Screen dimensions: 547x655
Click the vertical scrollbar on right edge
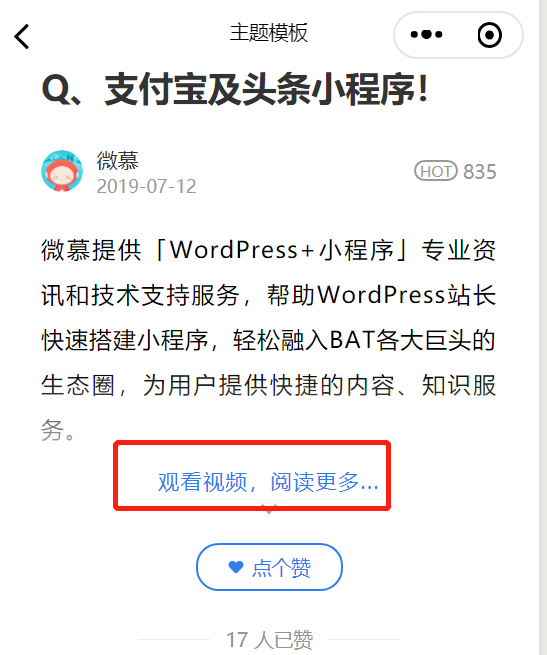point(543,328)
